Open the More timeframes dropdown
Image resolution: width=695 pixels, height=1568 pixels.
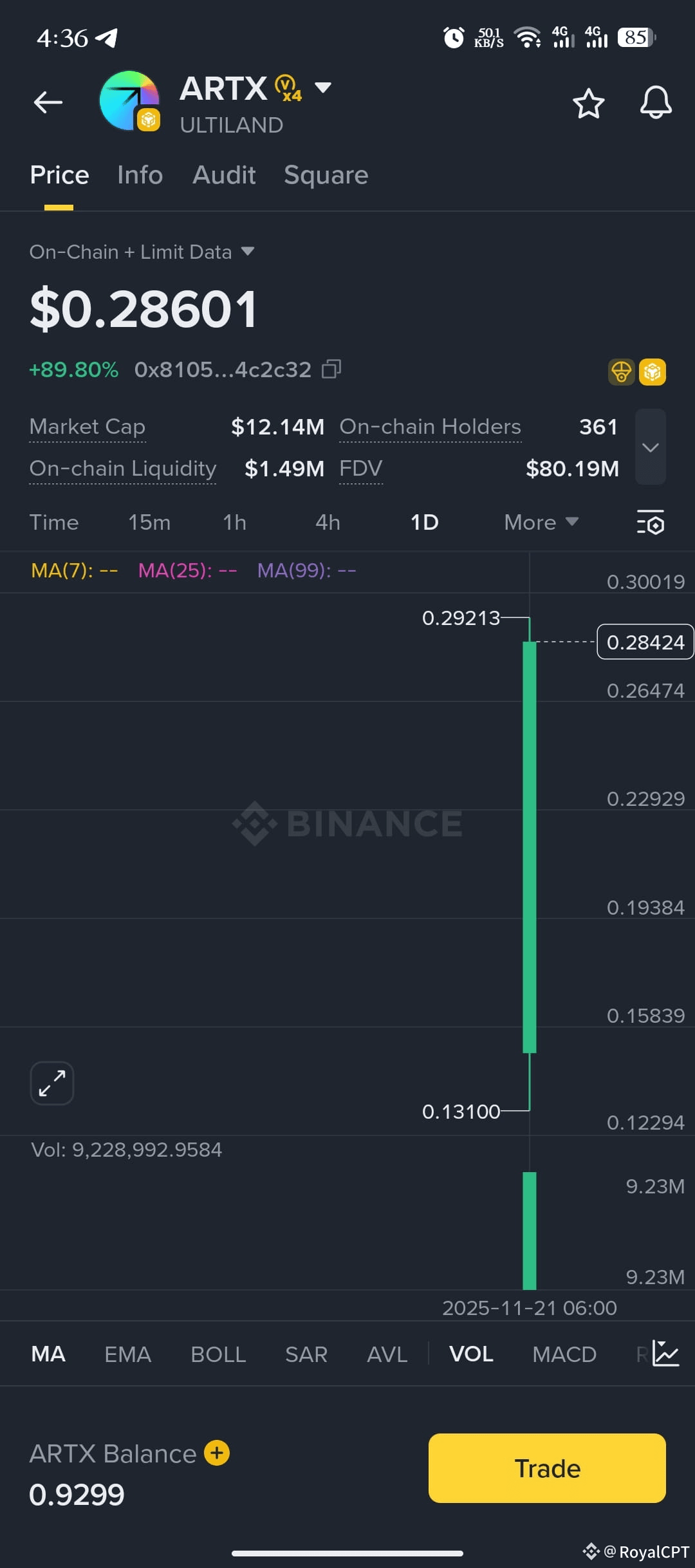click(x=541, y=522)
